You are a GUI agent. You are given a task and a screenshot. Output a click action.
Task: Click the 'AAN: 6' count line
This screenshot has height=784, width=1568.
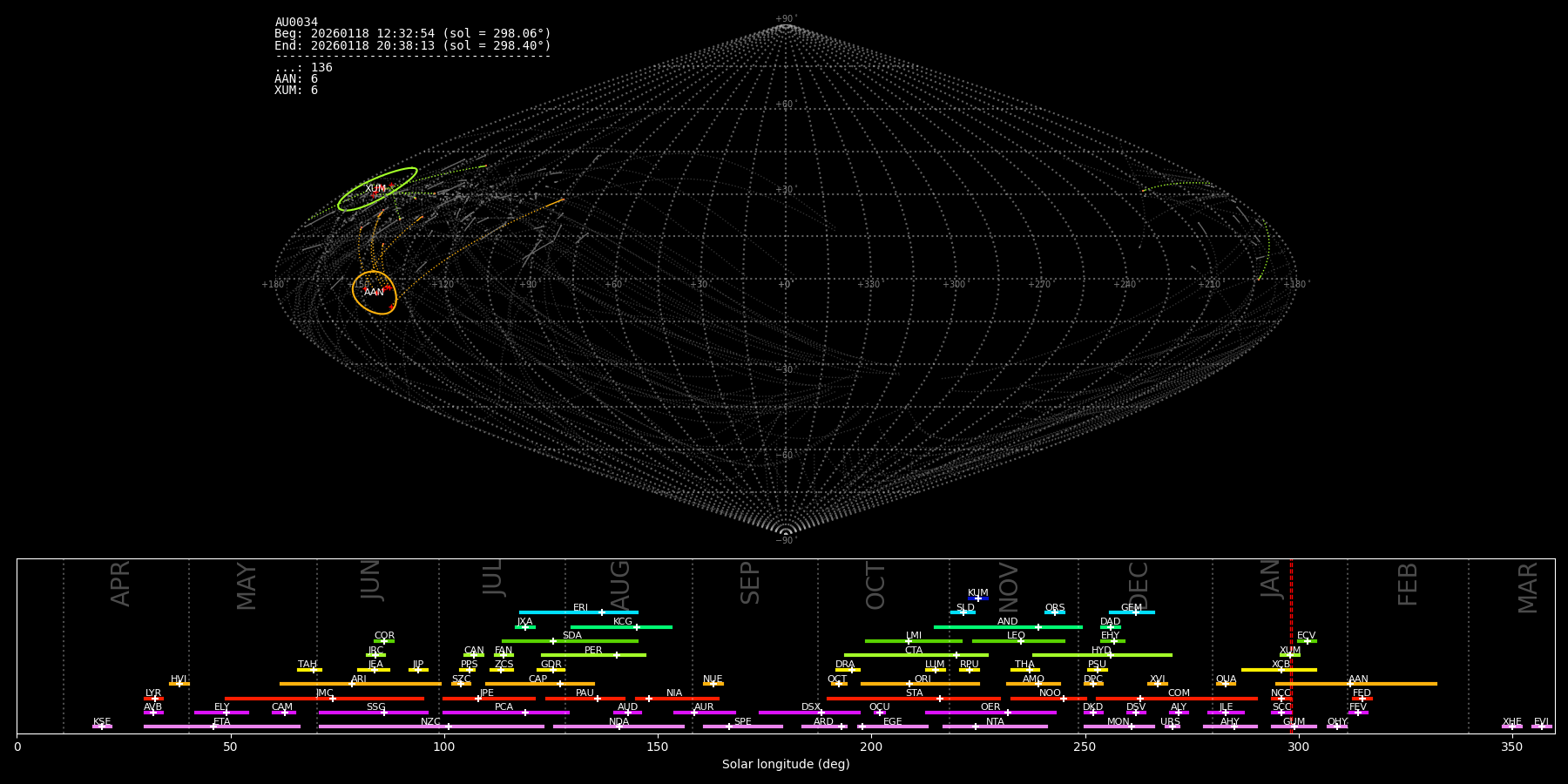(296, 79)
